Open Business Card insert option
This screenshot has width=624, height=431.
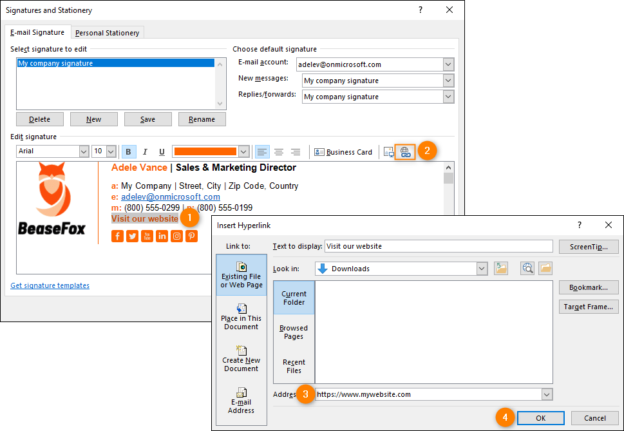343,152
